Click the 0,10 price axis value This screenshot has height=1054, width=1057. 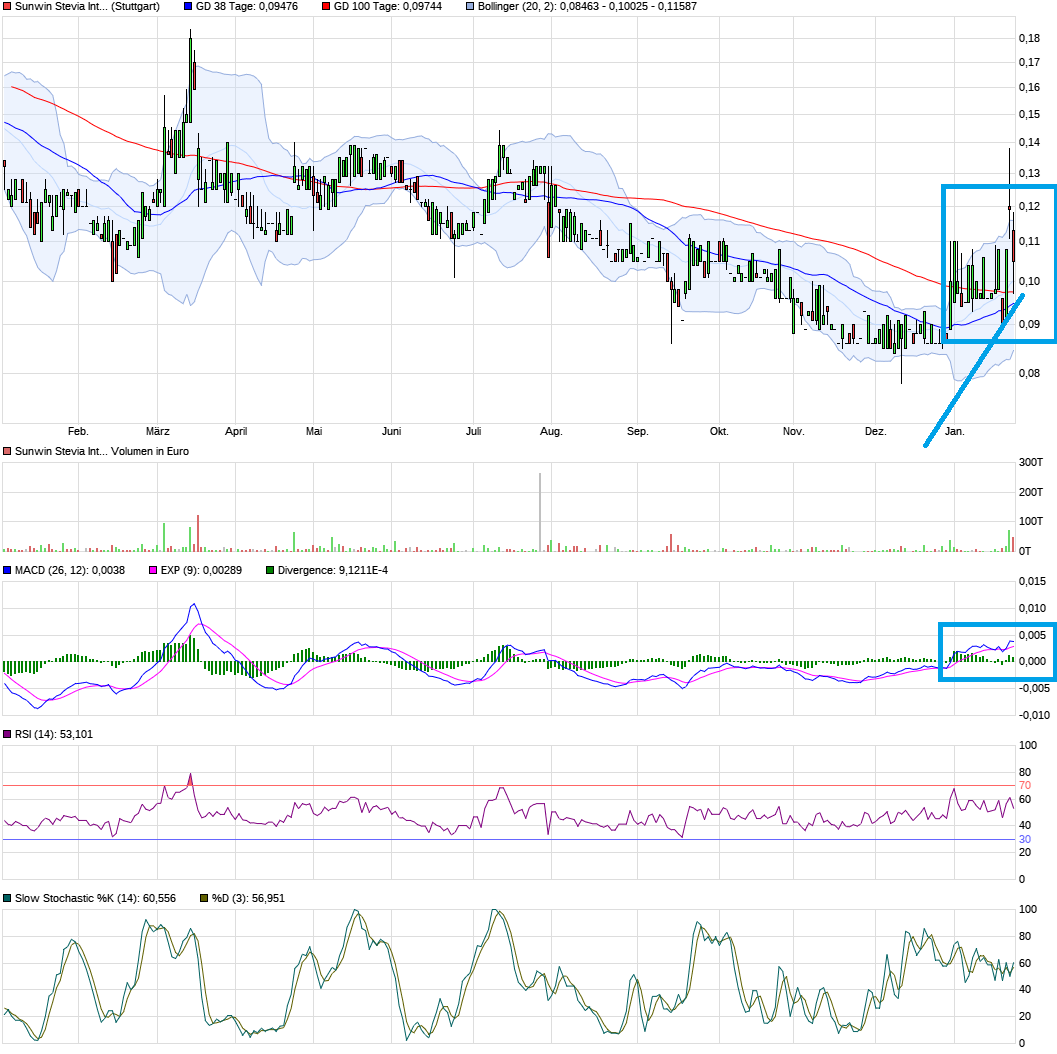tap(1029, 281)
